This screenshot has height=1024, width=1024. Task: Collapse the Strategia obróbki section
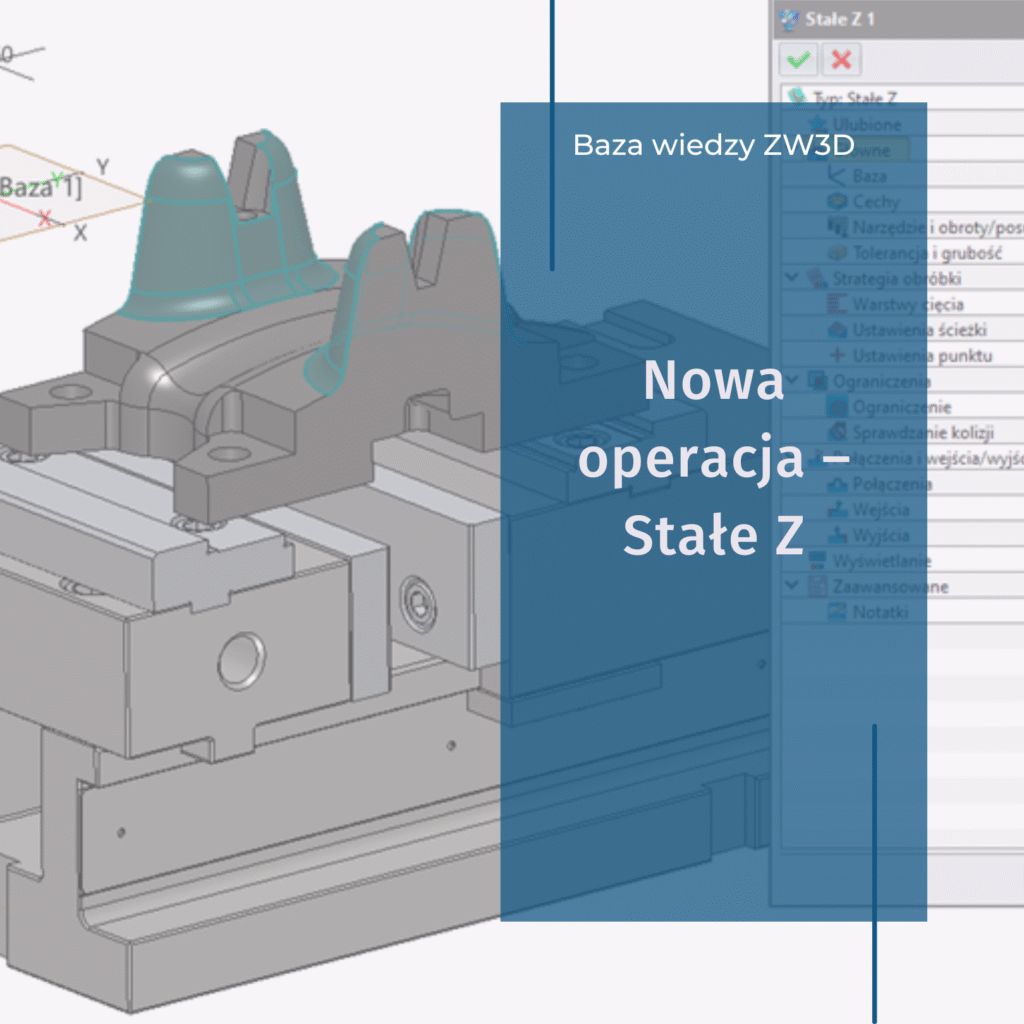click(792, 278)
